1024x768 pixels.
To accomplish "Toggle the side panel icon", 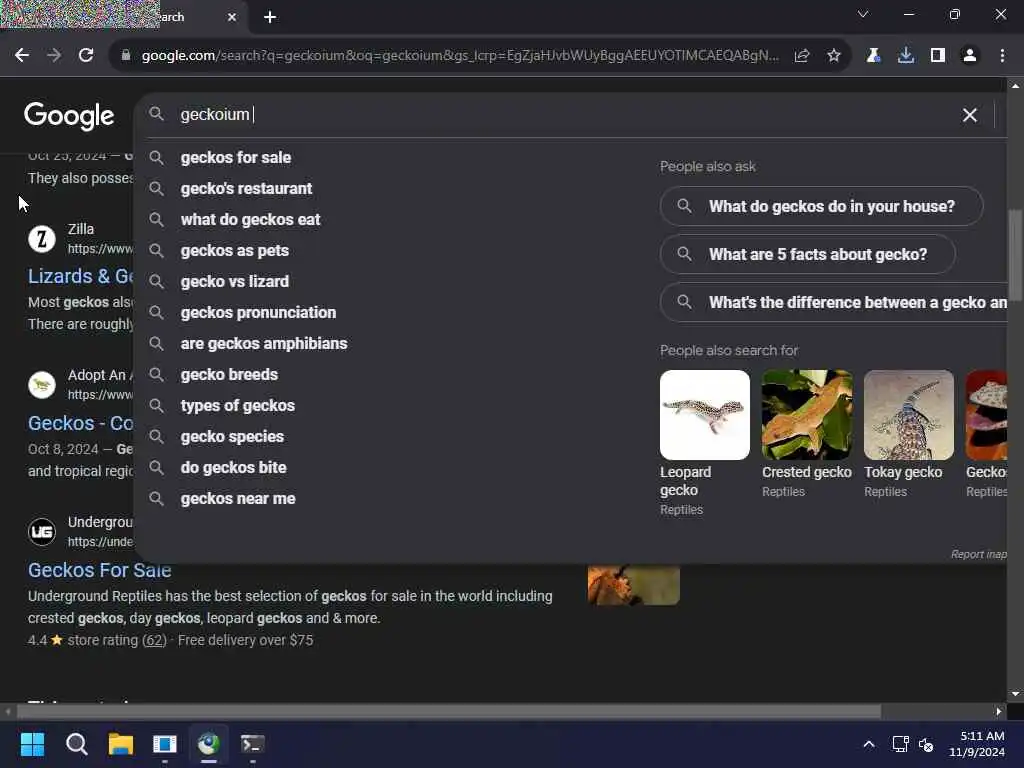I will [938, 56].
